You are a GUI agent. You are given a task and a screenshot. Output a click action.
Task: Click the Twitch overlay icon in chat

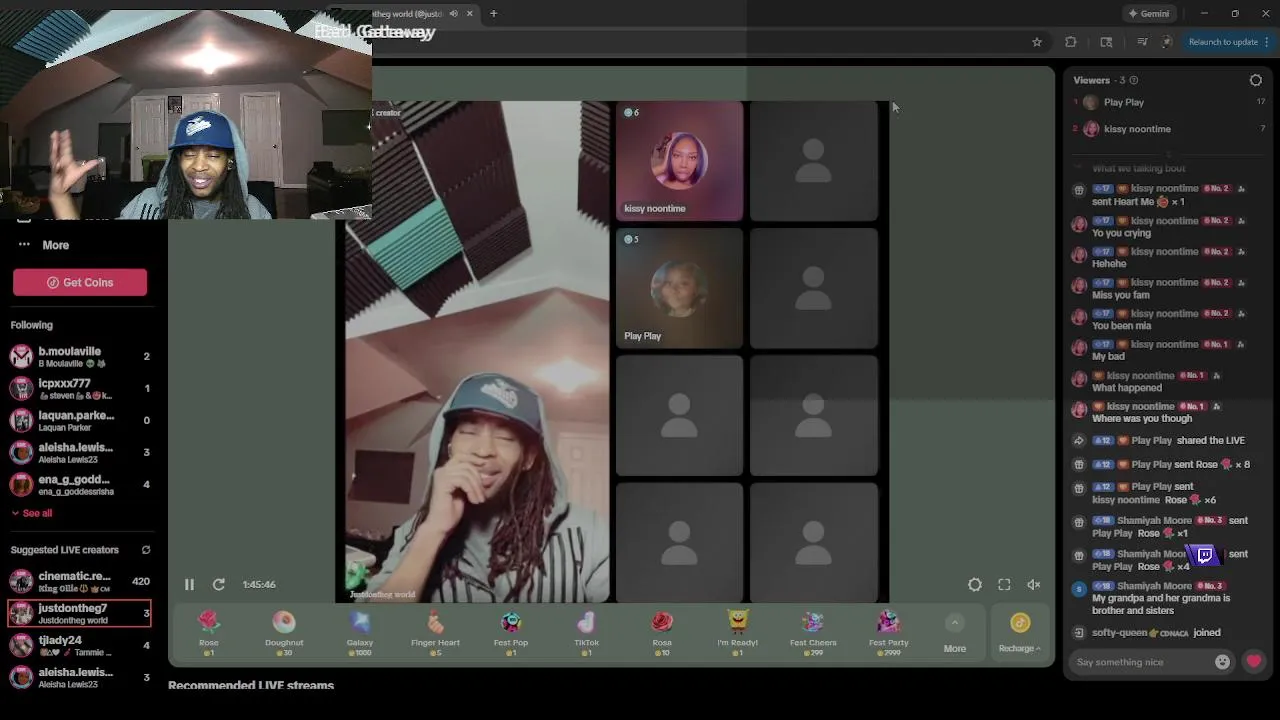1204,555
